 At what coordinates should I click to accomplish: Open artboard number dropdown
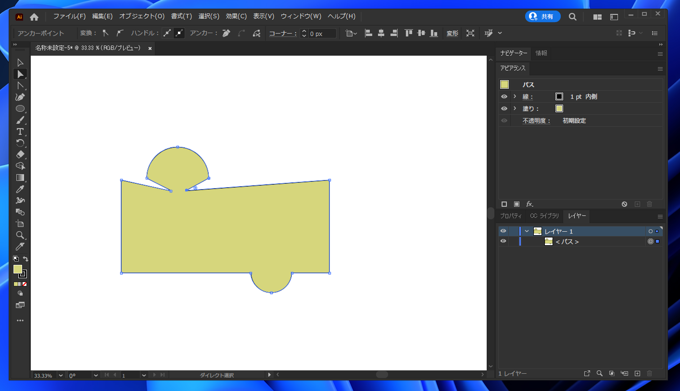pos(144,375)
